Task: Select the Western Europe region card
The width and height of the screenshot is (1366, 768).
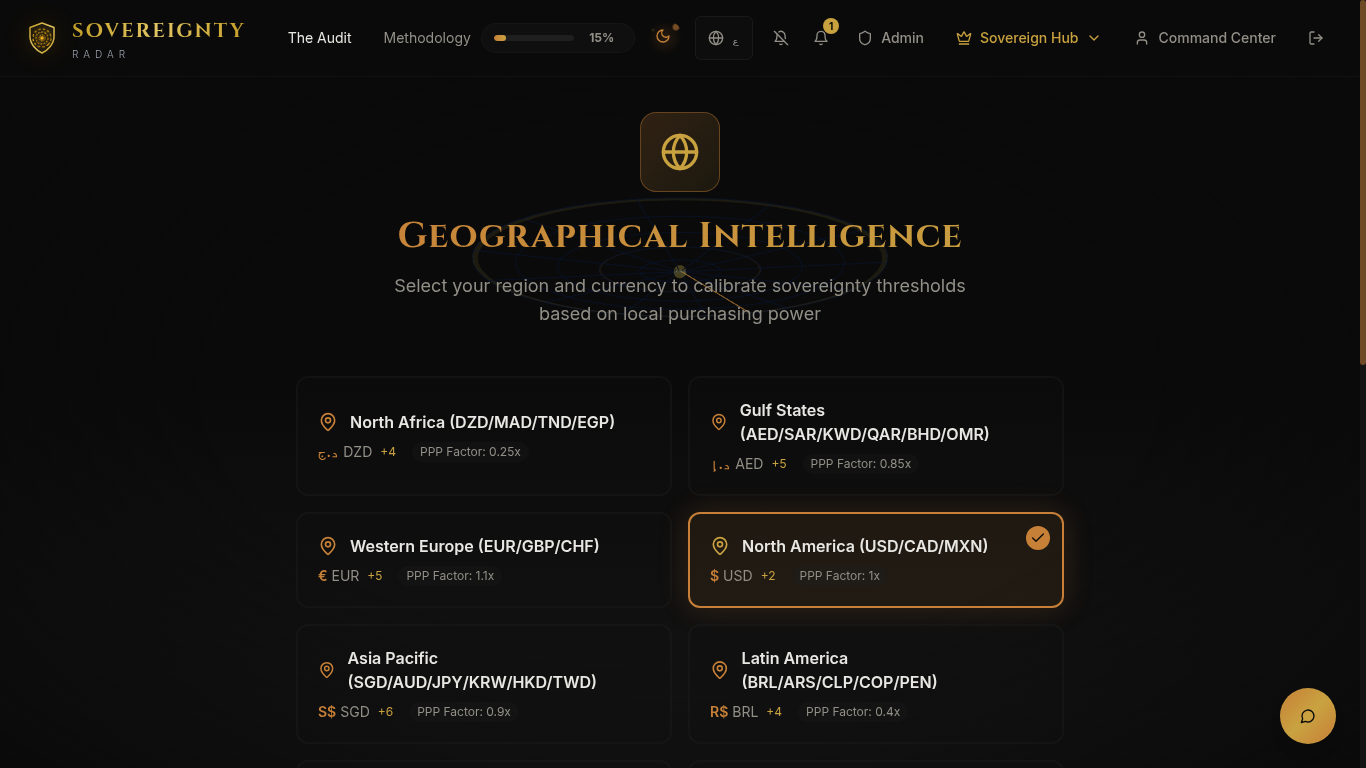Action: tap(483, 560)
